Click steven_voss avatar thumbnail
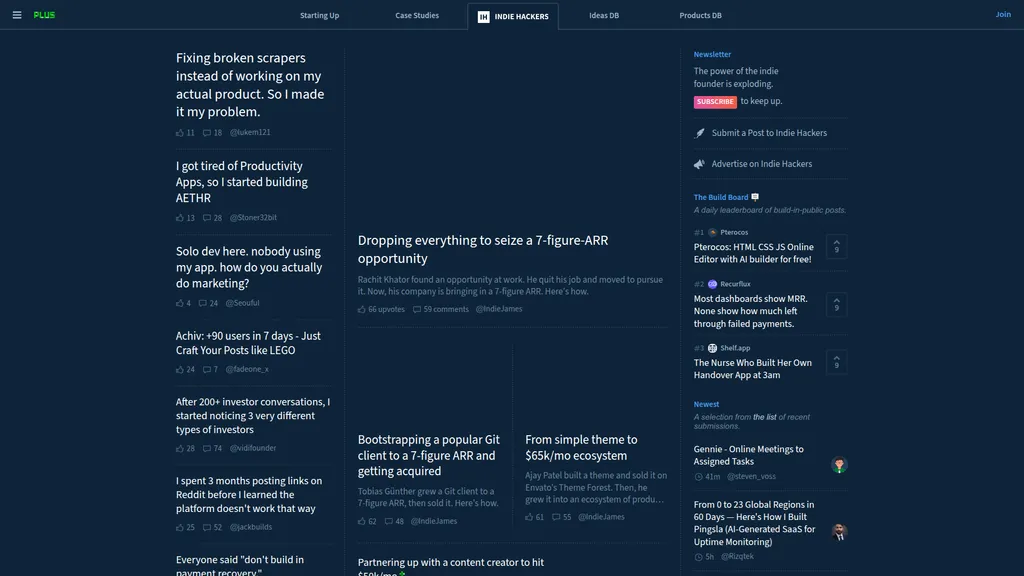1024x576 pixels. click(x=839, y=464)
